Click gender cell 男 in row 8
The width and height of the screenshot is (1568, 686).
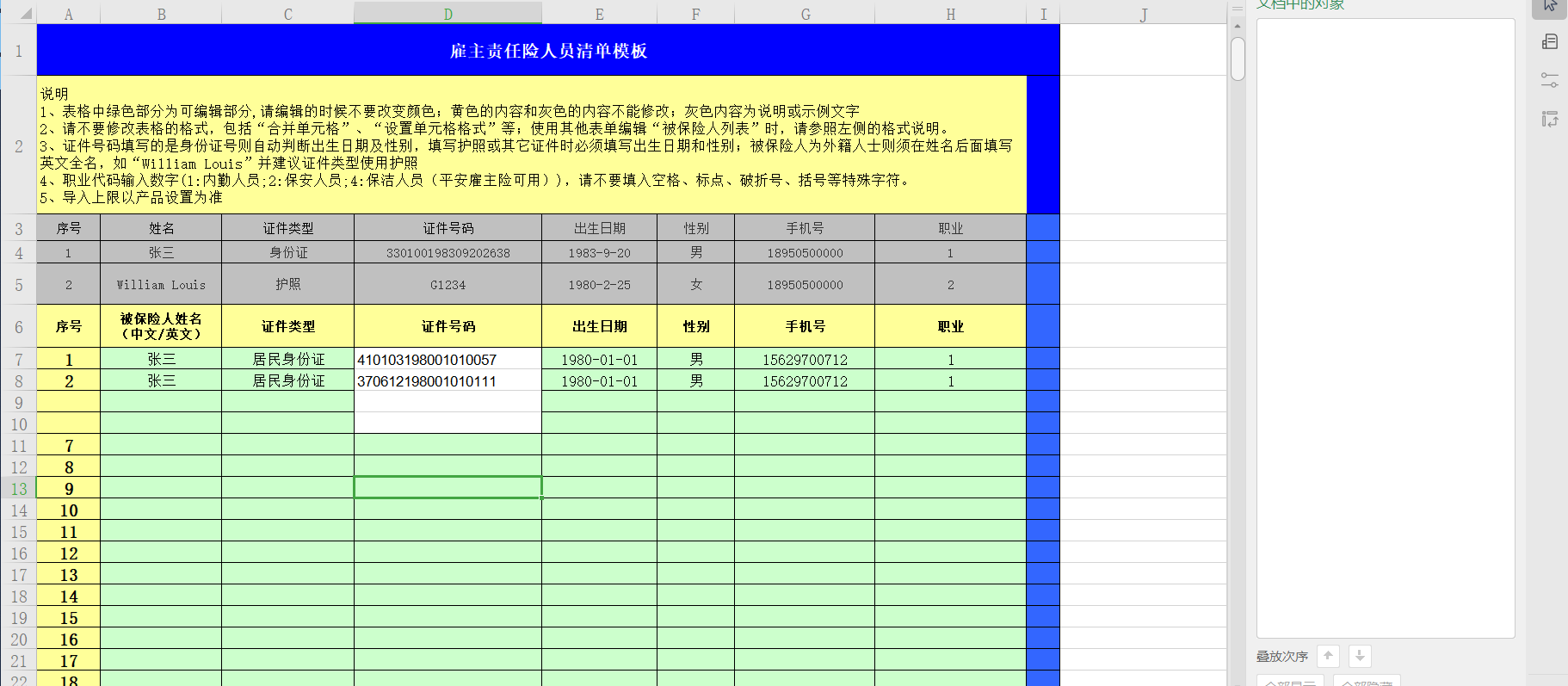click(x=695, y=380)
